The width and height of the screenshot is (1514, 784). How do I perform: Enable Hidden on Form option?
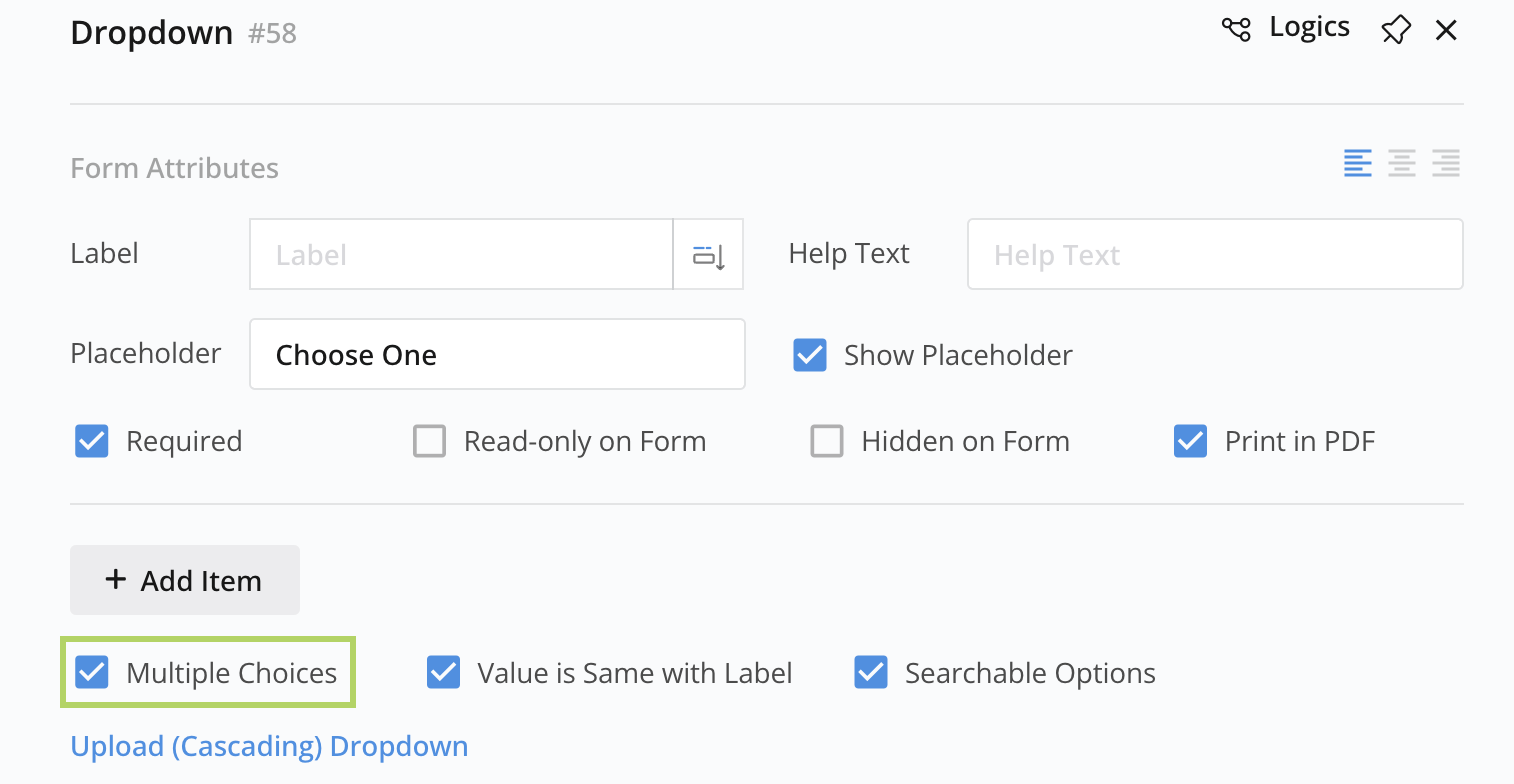827,441
